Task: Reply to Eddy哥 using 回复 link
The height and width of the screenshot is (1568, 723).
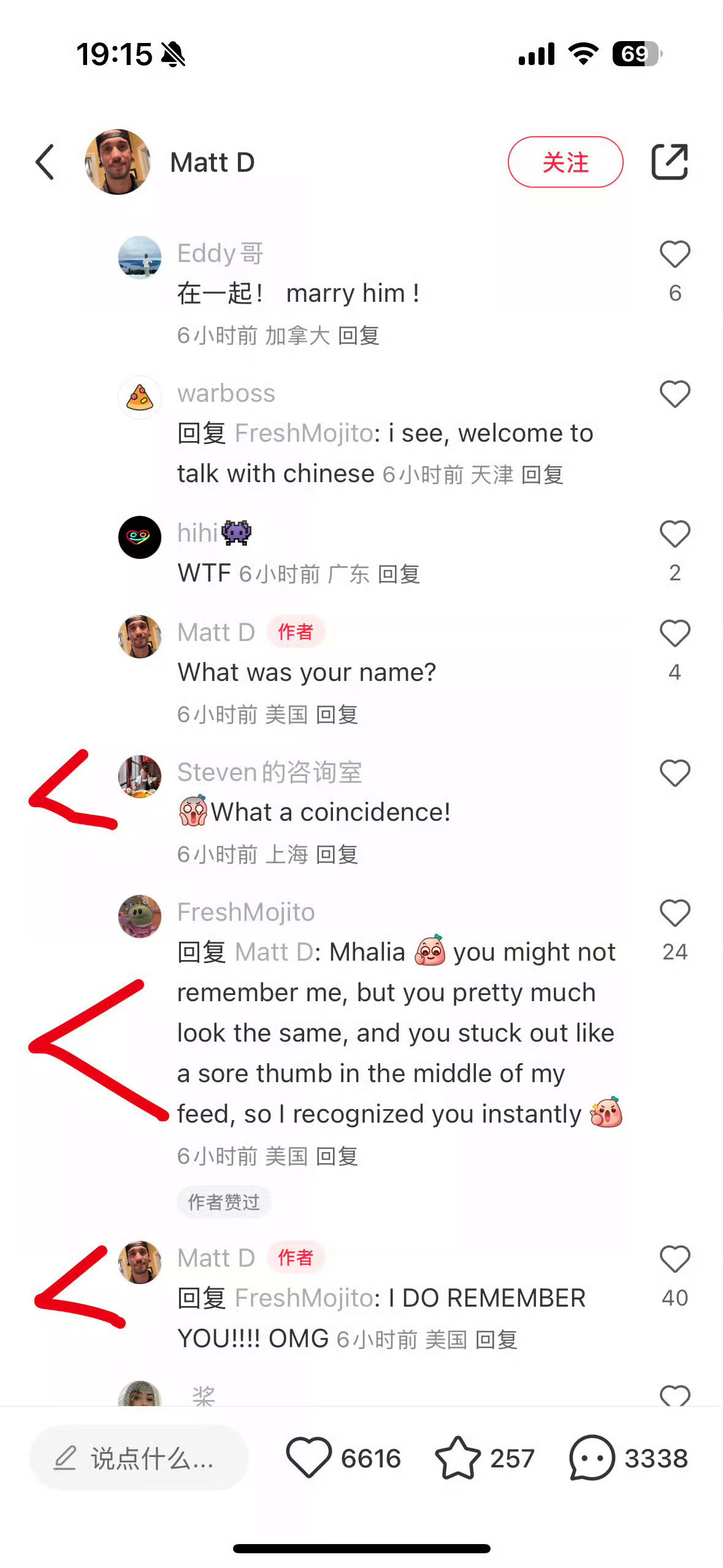Action: [x=359, y=336]
